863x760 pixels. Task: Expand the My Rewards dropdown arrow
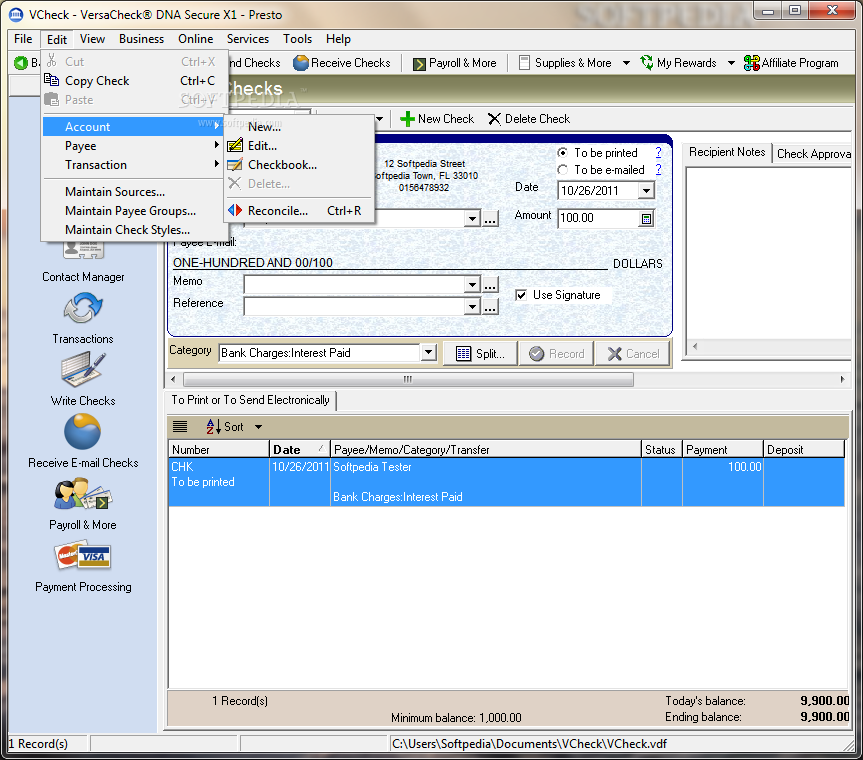[x=731, y=63]
